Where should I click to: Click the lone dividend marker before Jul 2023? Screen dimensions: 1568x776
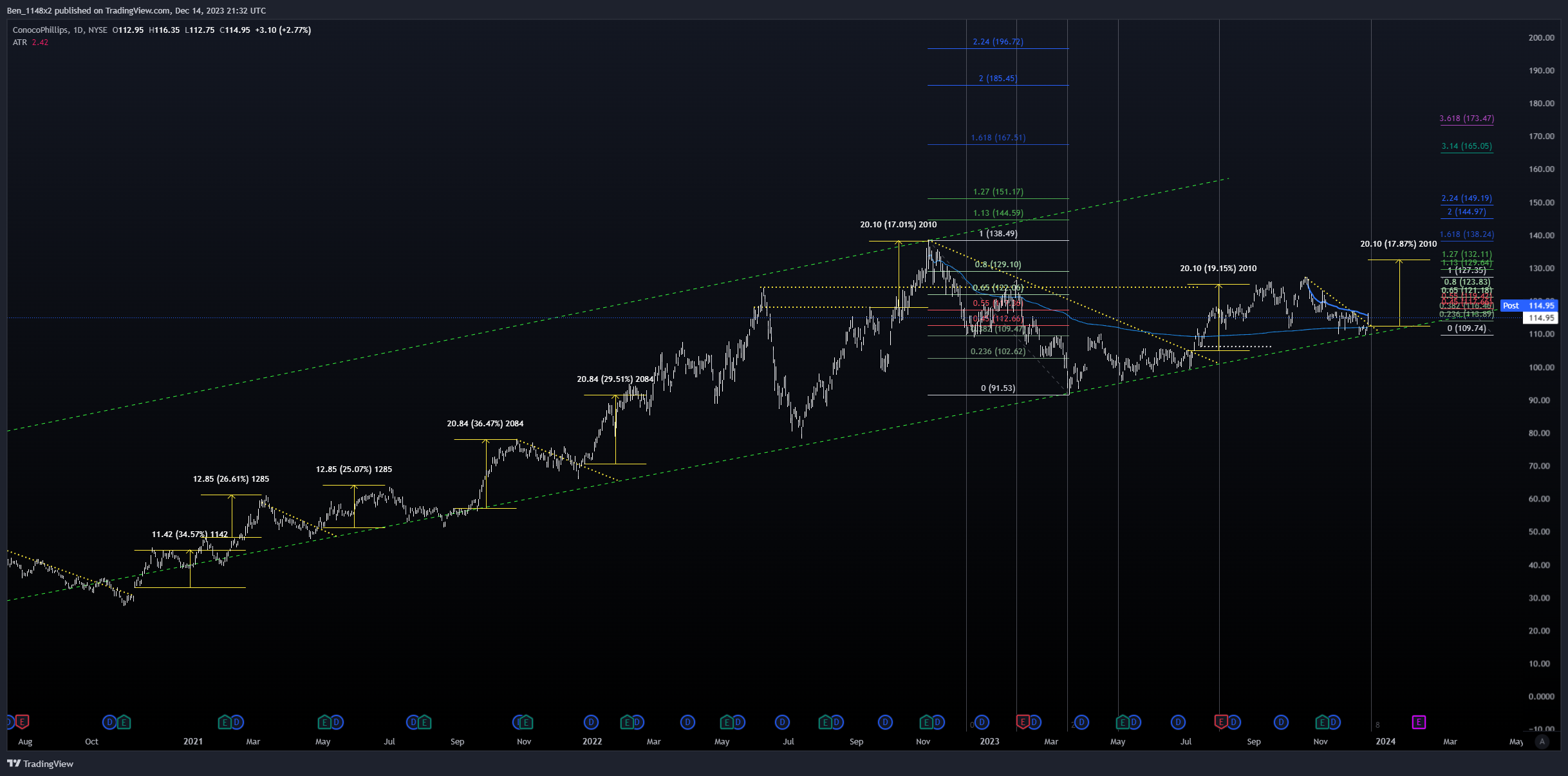[x=1178, y=722]
